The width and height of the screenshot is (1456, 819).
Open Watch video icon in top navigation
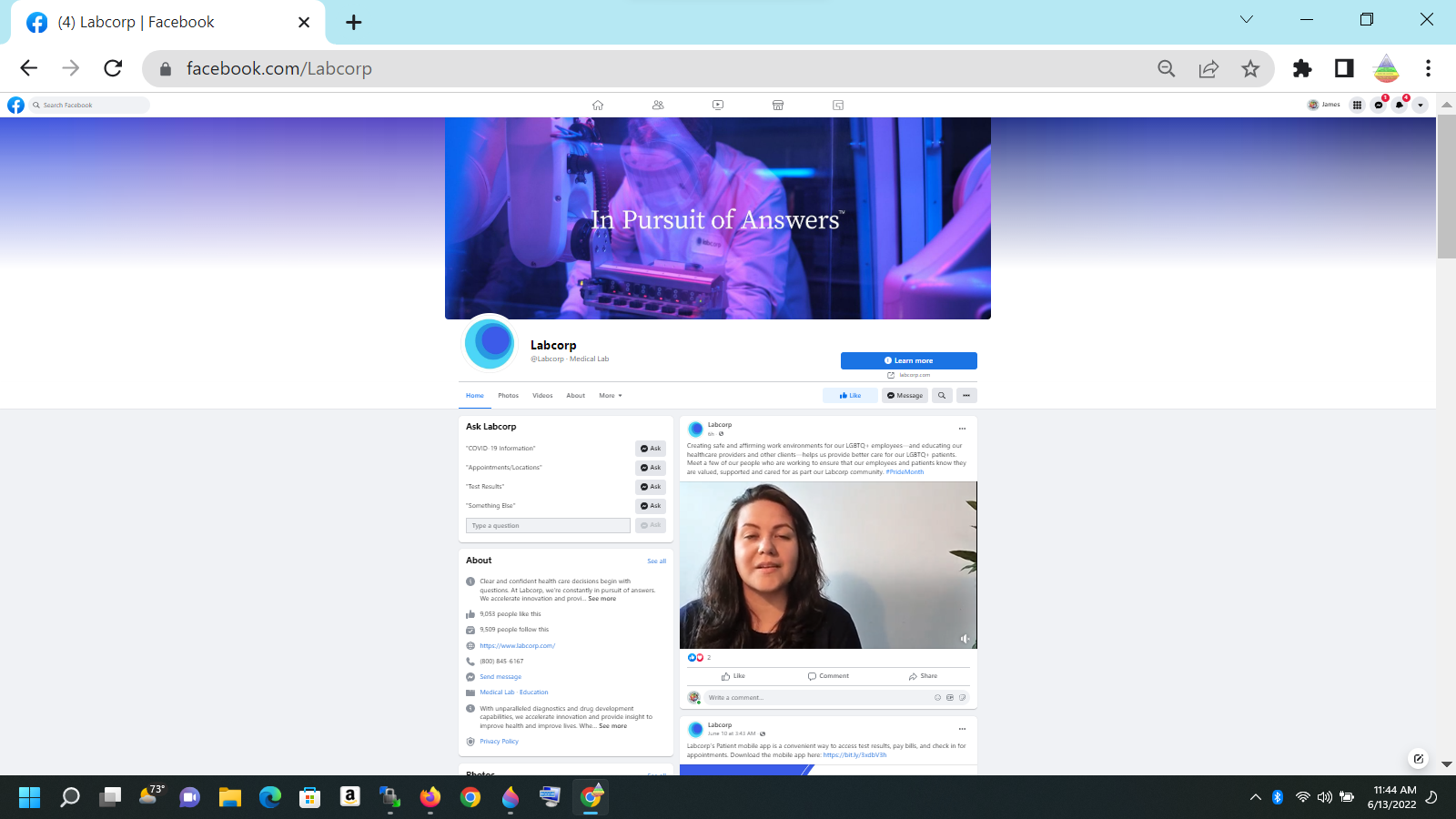(x=718, y=105)
